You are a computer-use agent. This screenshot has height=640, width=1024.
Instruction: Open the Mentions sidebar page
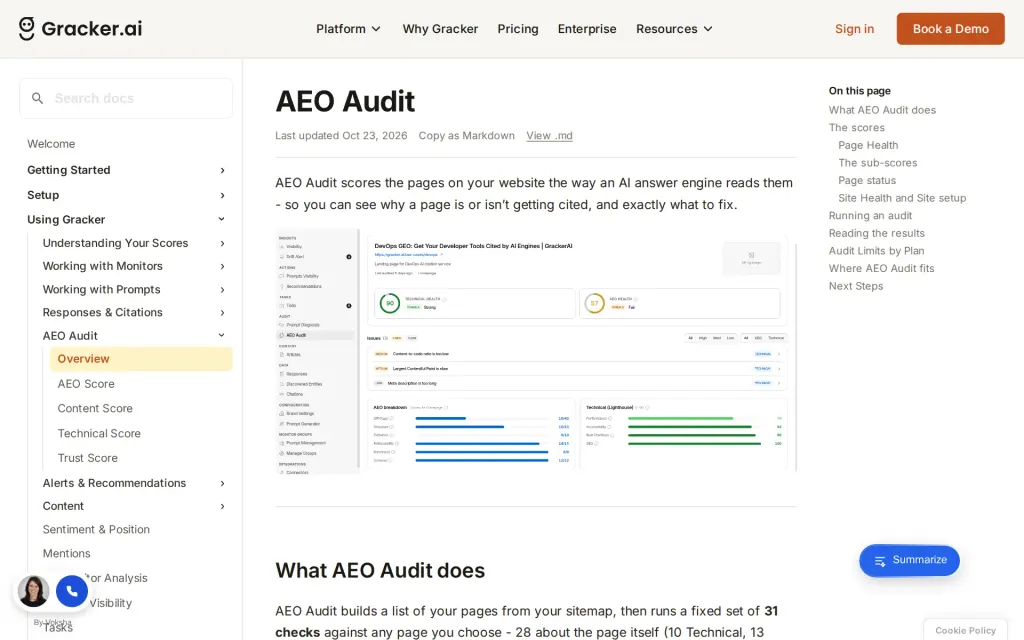pos(67,554)
